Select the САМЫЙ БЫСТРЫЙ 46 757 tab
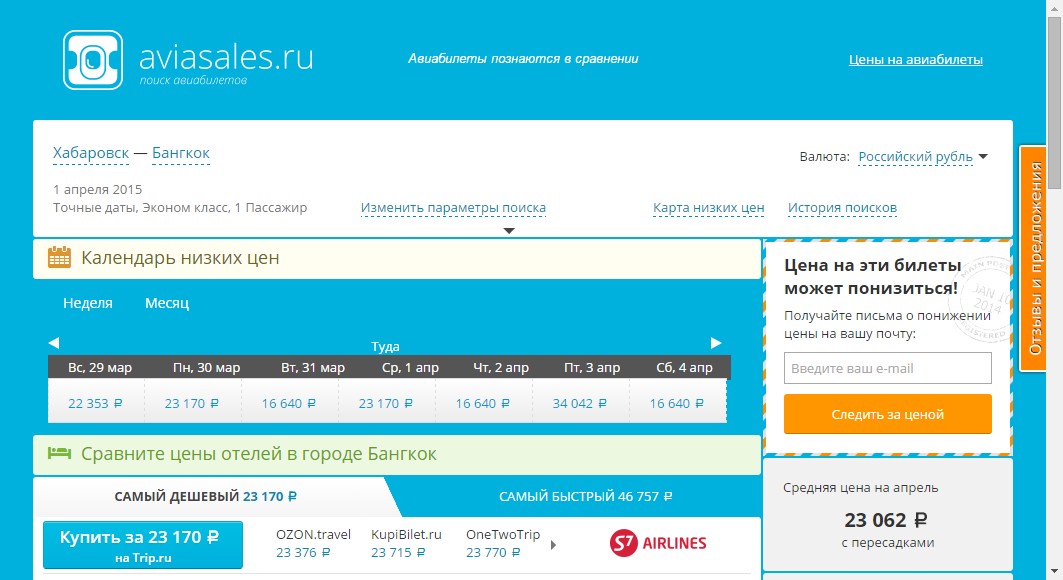Image resolution: width=1063 pixels, height=580 pixels. (586, 497)
